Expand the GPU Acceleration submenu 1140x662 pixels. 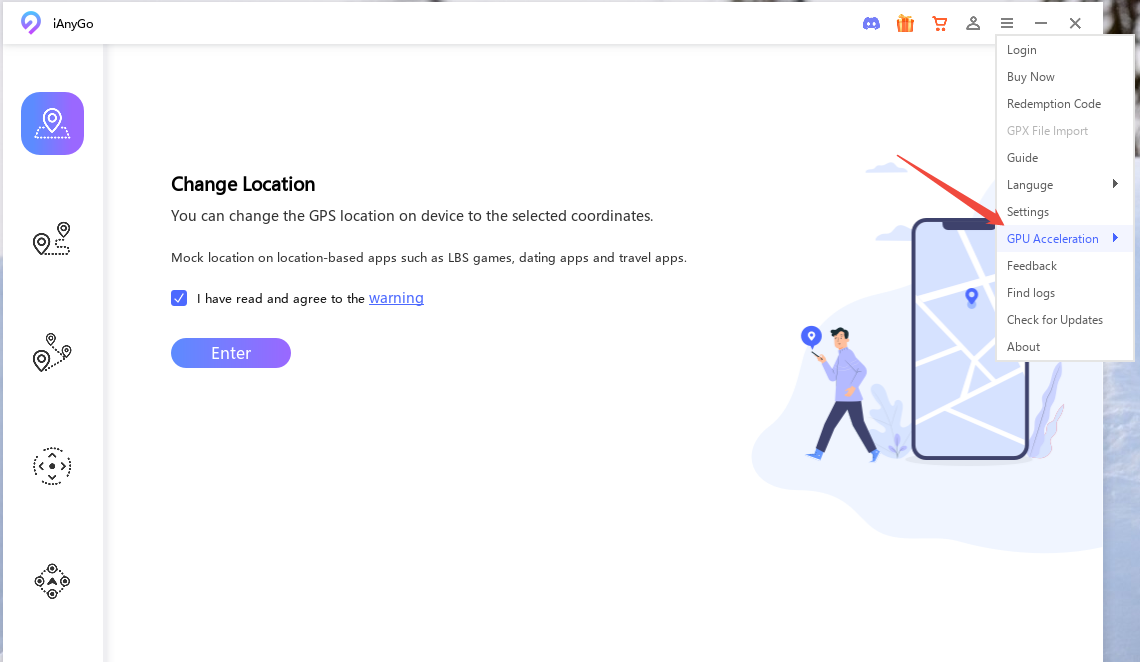[1062, 239]
